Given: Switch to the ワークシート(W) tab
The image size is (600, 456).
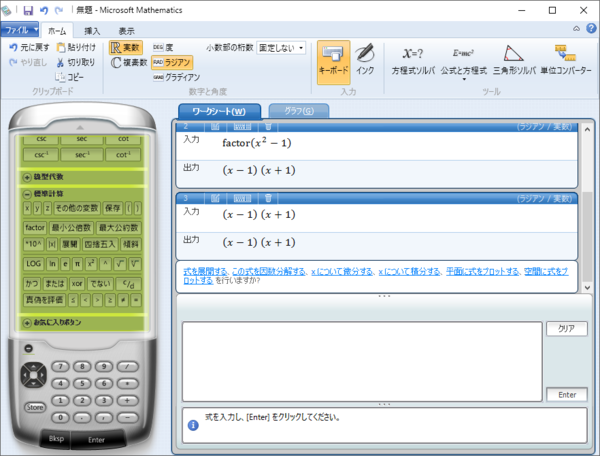Looking at the screenshot, I should point(219,111).
